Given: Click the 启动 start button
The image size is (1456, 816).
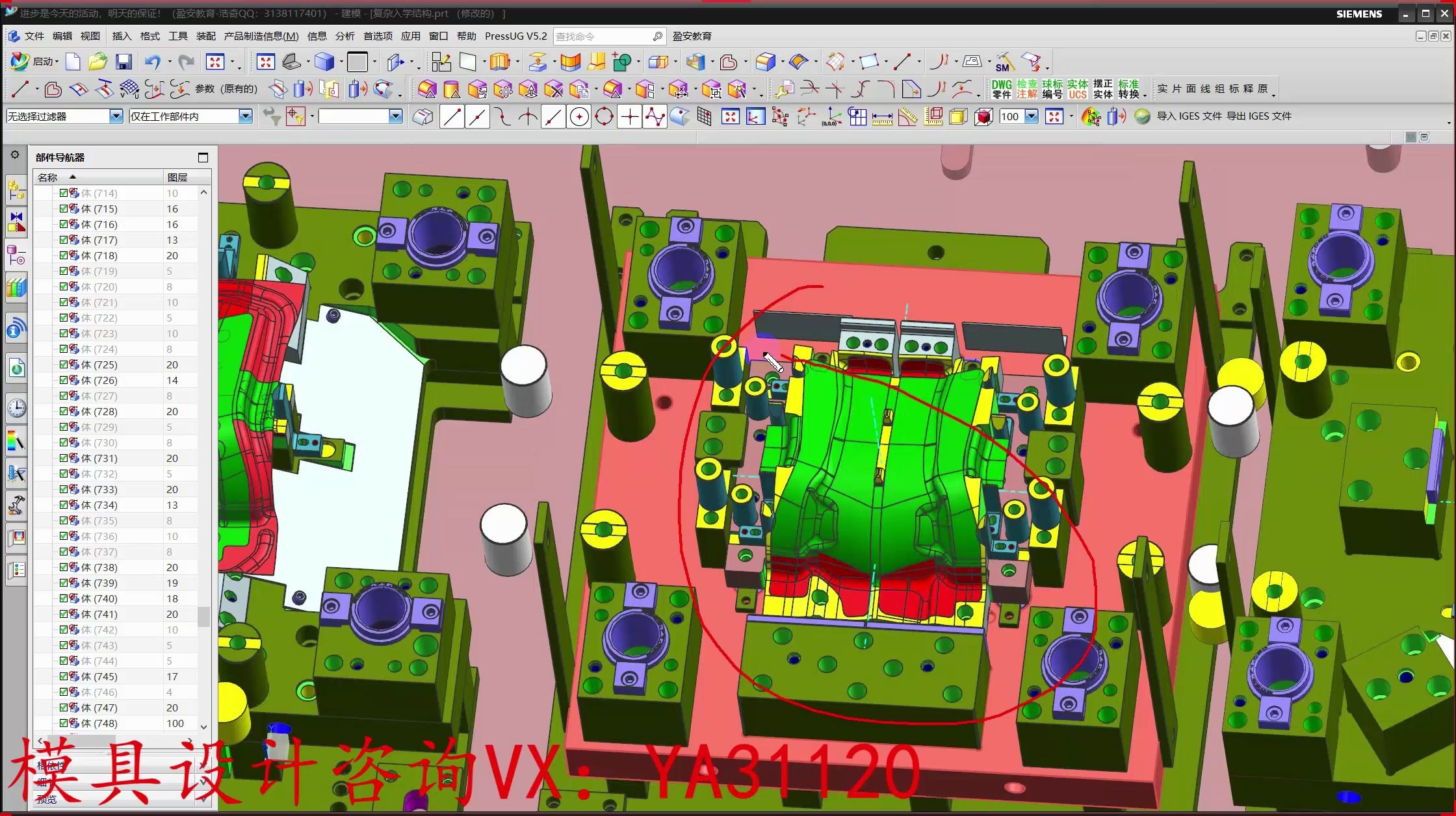Looking at the screenshot, I should click(34, 62).
